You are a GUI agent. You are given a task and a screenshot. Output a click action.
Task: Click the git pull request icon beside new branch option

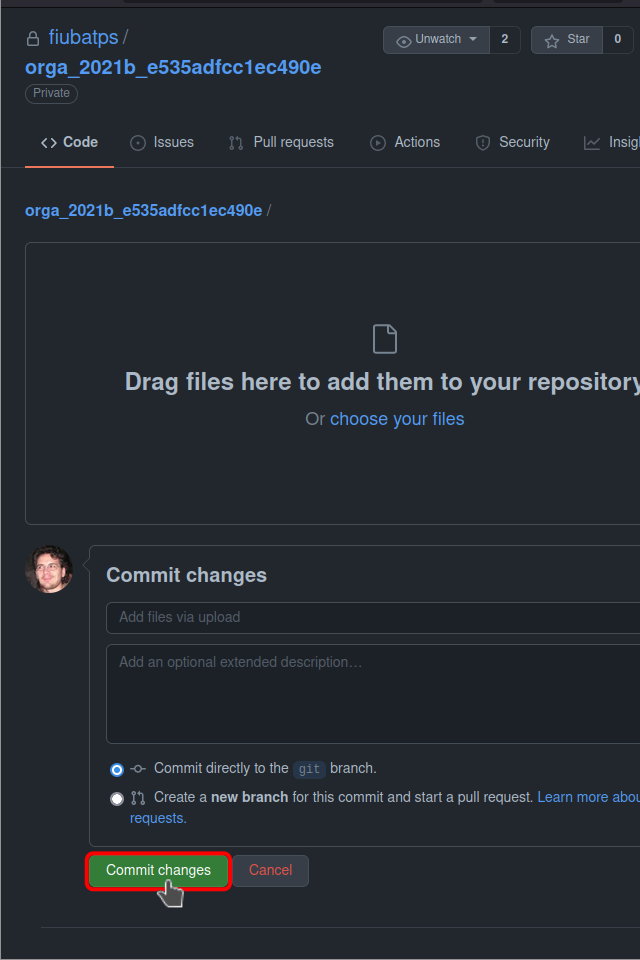coord(138,798)
